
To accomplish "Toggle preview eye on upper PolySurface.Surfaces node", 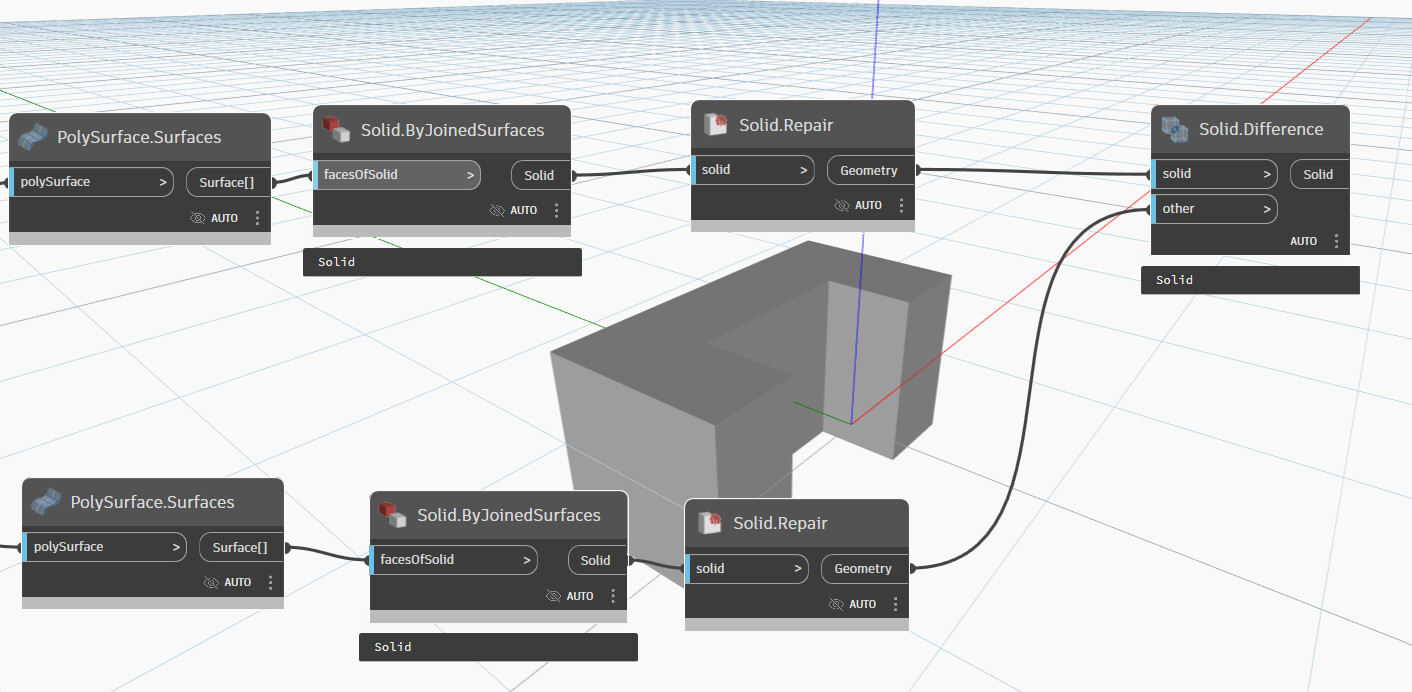I will pyautogui.click(x=197, y=217).
